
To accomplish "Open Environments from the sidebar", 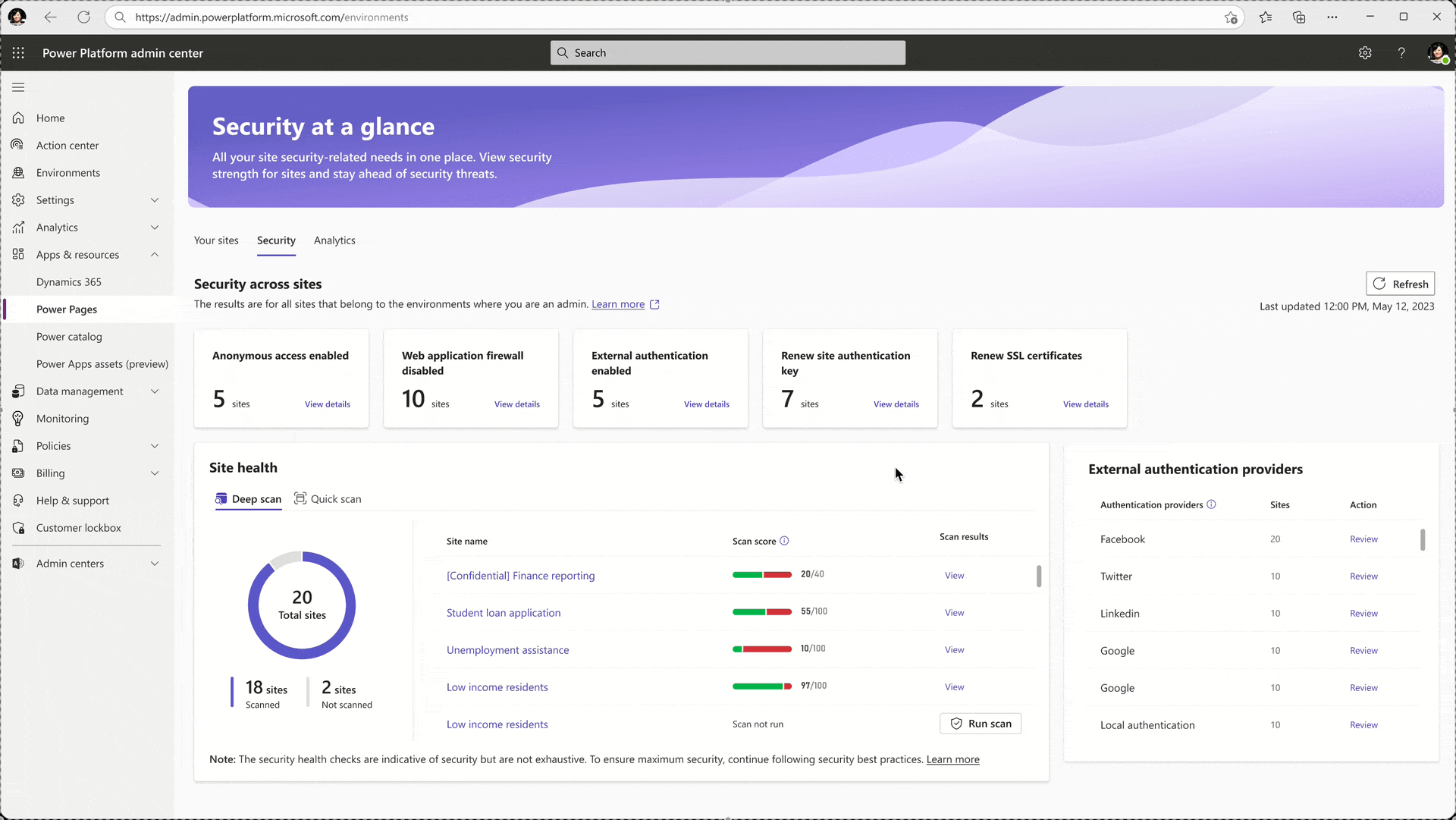I will (68, 172).
